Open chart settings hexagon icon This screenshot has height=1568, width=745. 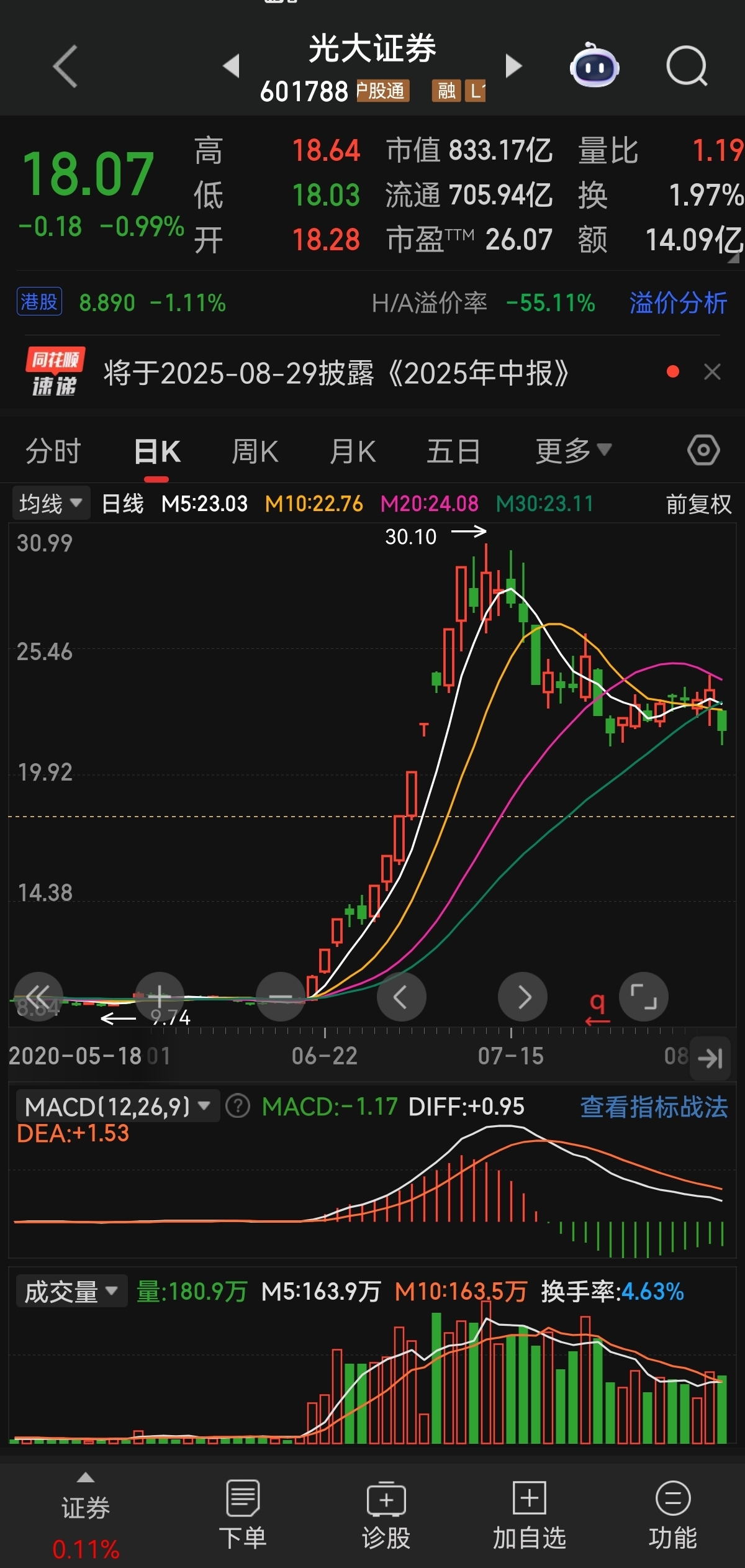[703, 450]
